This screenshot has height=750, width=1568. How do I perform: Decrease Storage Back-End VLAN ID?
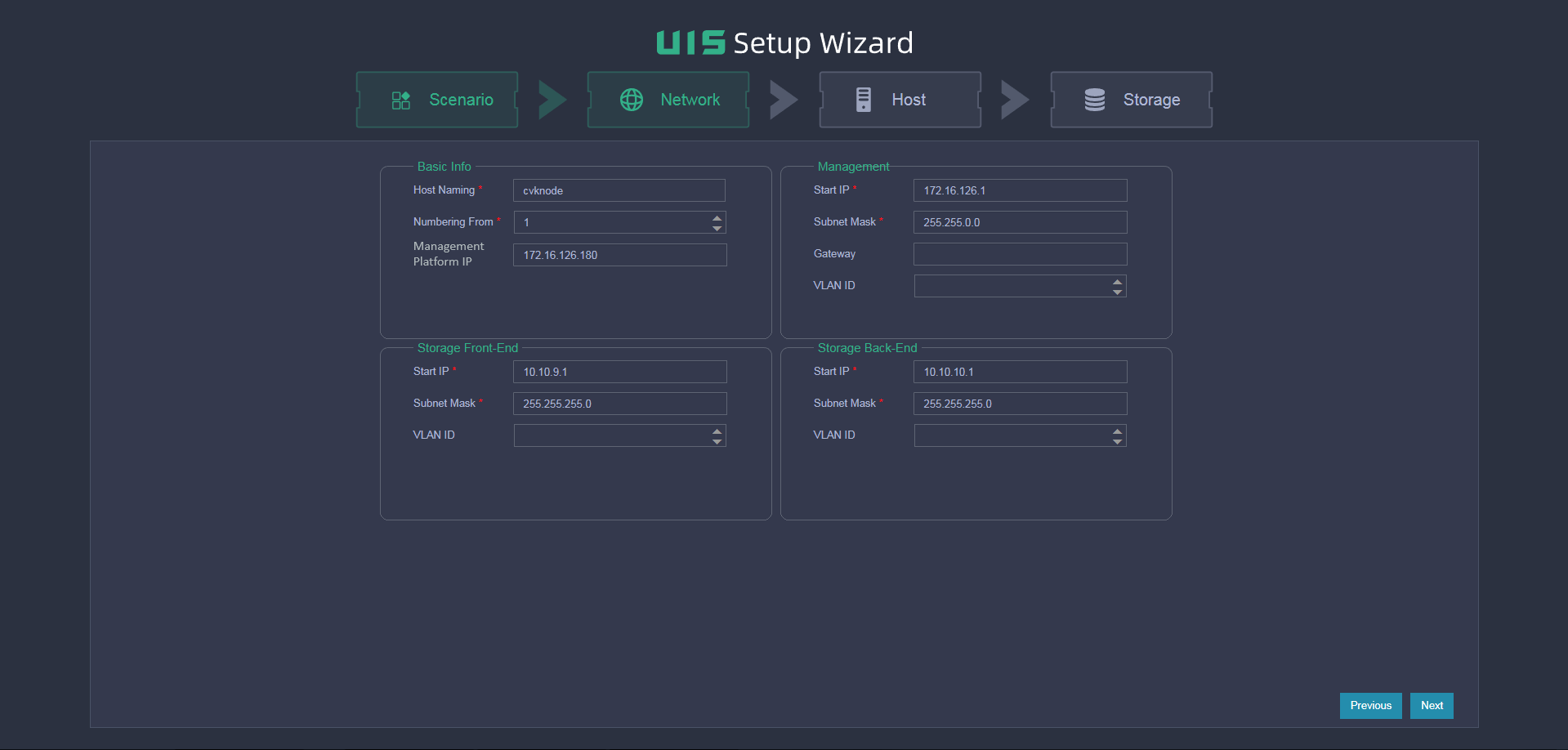(1118, 441)
